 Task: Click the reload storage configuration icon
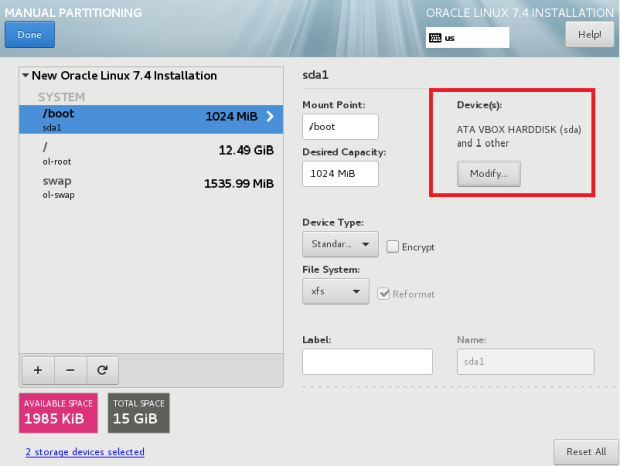(102, 370)
